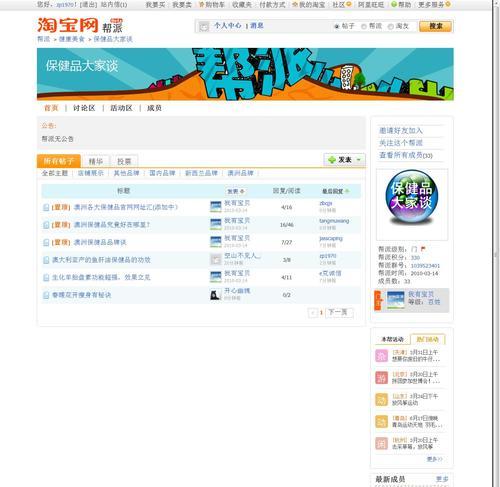Click gray avatar of 空山不见人 author
The width and height of the screenshot is (500, 487).
pyautogui.click(x=216, y=259)
